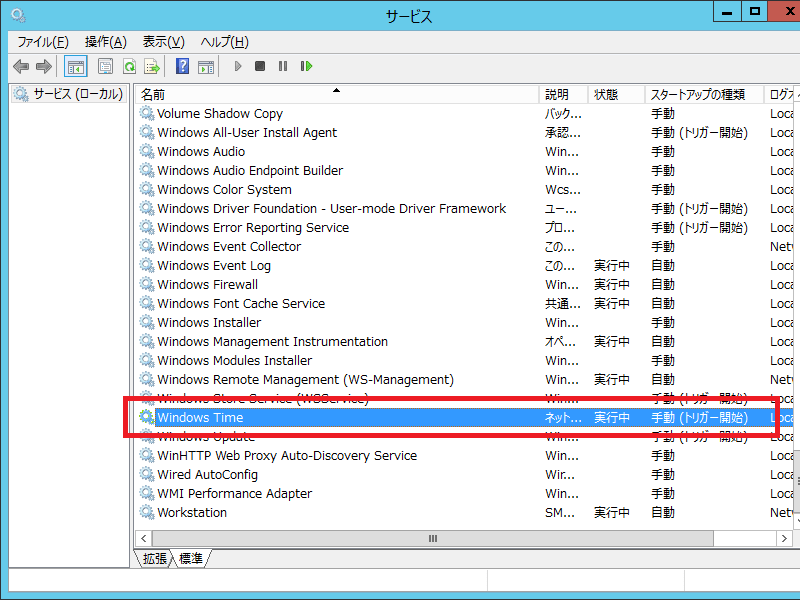
Task: Pause the service with the pause icon
Action: (283, 66)
